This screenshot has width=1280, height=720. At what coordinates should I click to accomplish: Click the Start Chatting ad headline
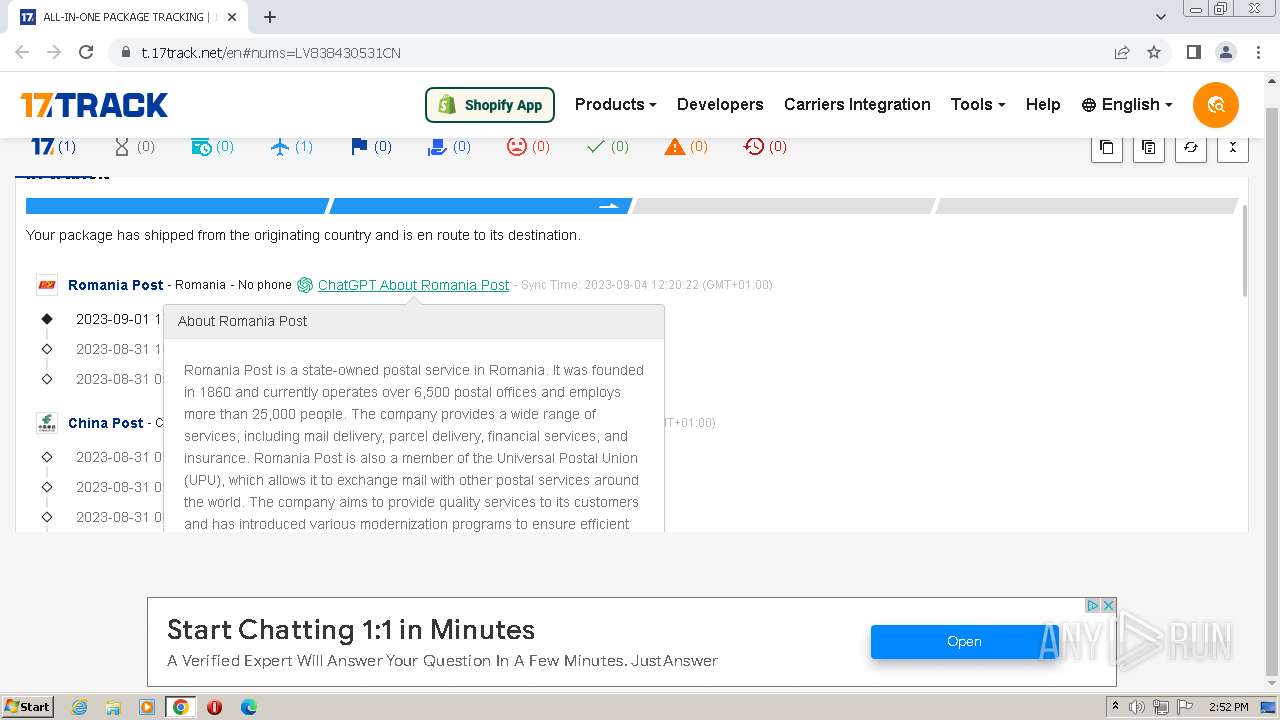(x=351, y=630)
